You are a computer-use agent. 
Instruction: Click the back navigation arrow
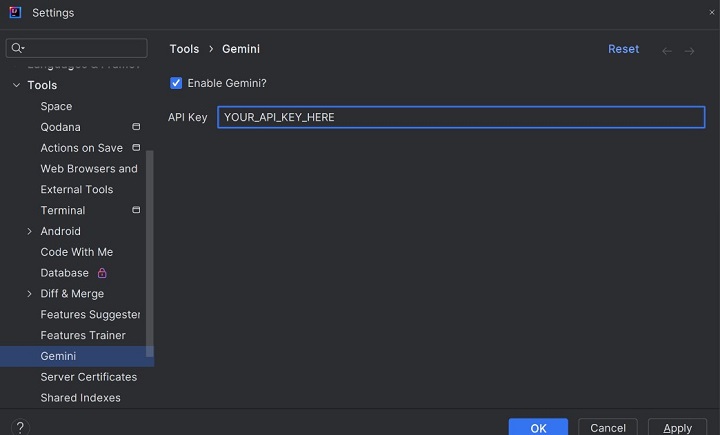[667, 50]
